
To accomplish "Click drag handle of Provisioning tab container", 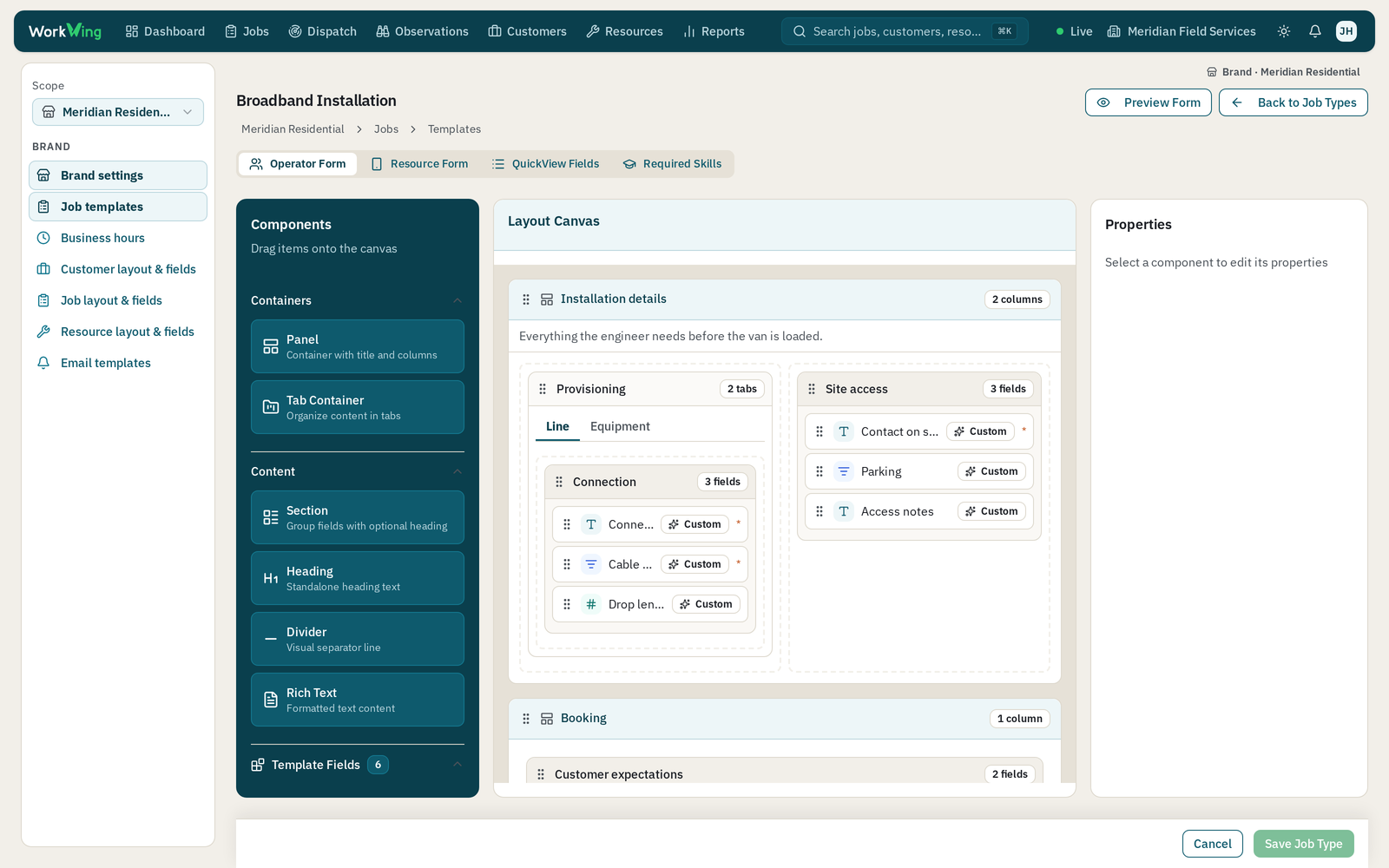I will click(543, 389).
